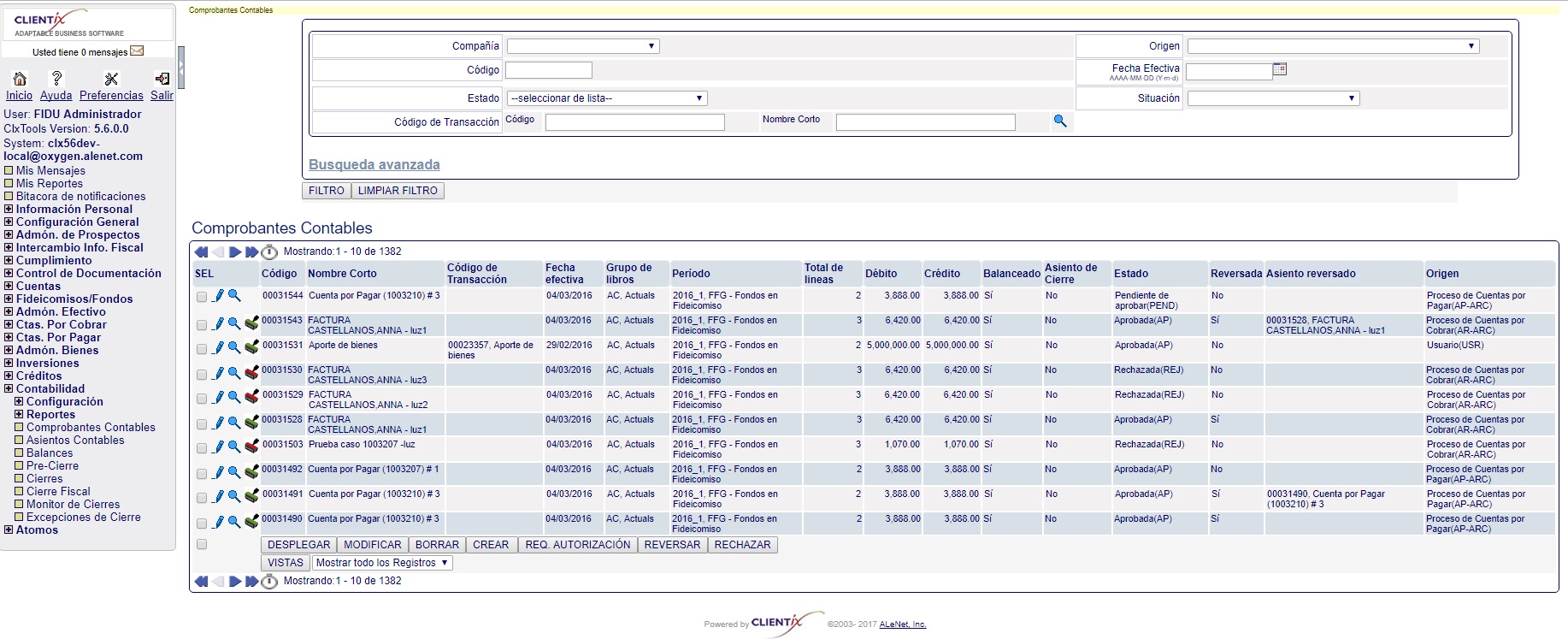
Task: Open Monitor de Cierres menu item
Action: click(73, 504)
